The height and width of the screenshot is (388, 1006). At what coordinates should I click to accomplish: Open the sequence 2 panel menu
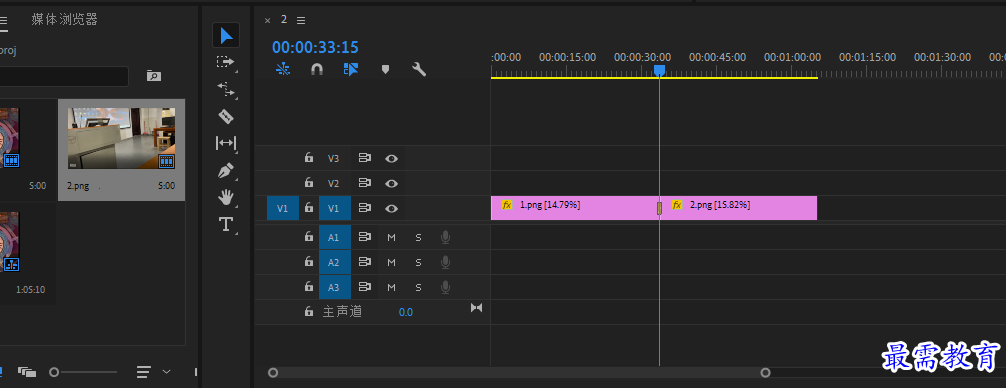(301, 20)
